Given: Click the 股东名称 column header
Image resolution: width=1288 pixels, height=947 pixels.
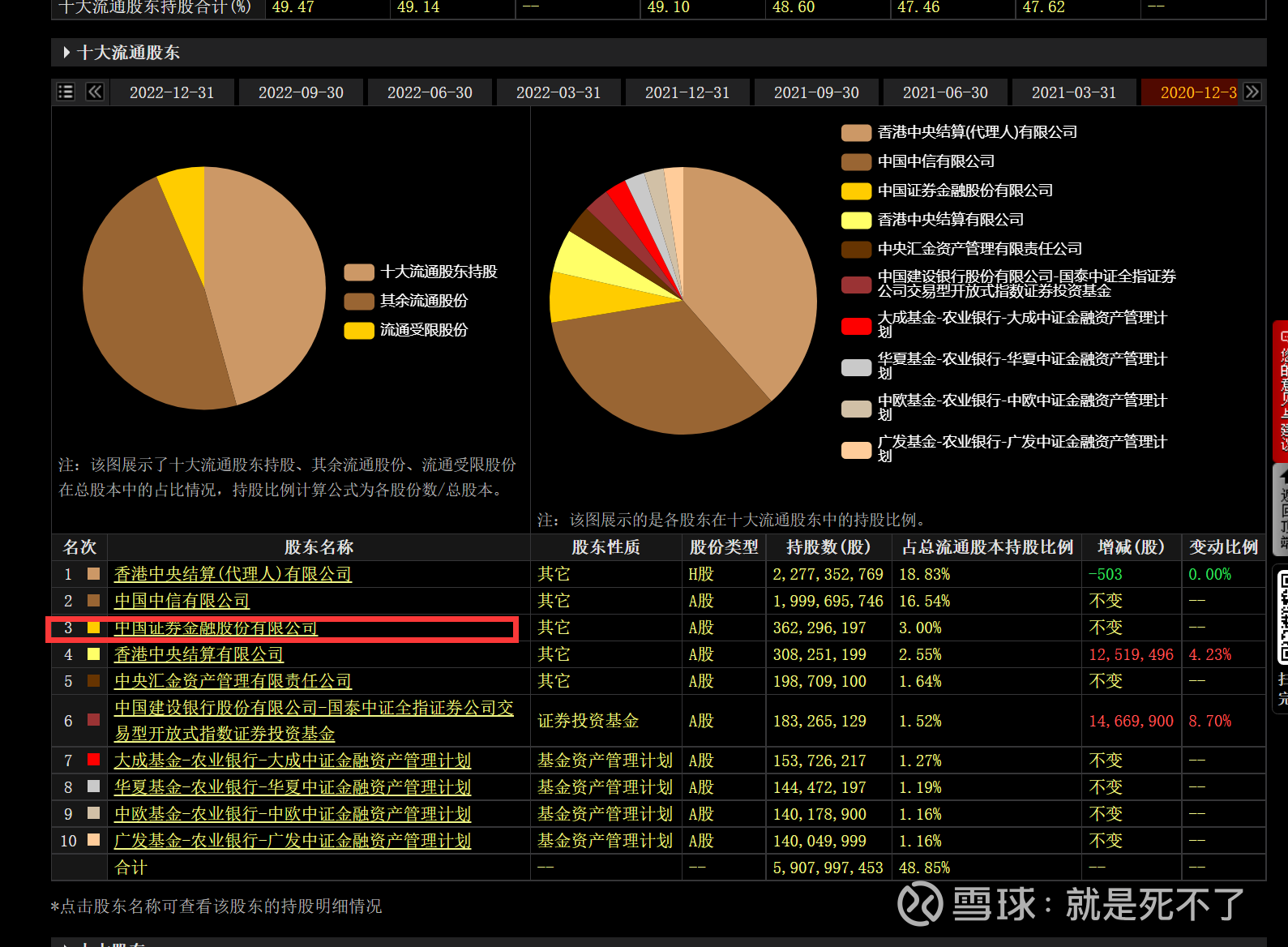Looking at the screenshot, I should pyautogui.click(x=319, y=547).
